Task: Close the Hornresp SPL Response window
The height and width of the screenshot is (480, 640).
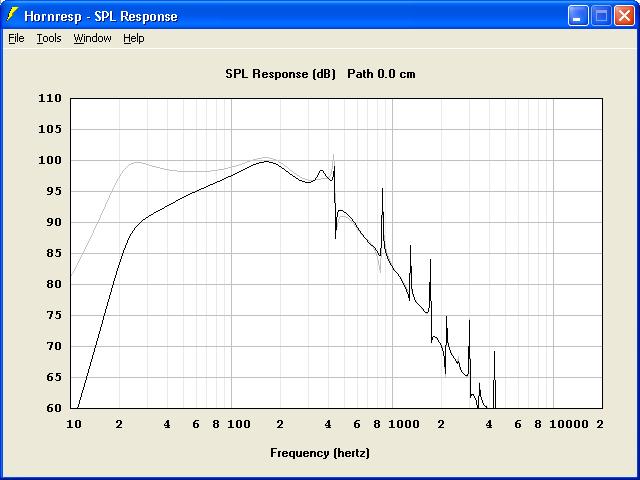Action: pyautogui.click(x=624, y=16)
